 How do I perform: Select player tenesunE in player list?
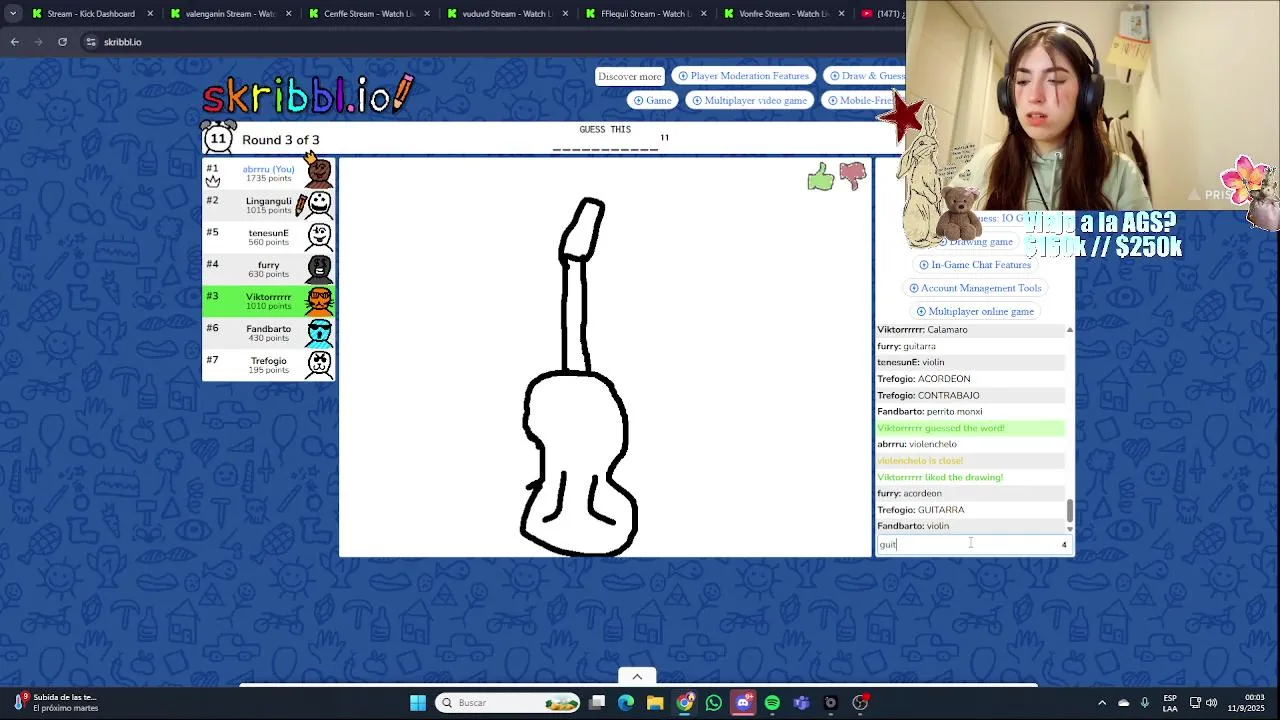click(268, 236)
